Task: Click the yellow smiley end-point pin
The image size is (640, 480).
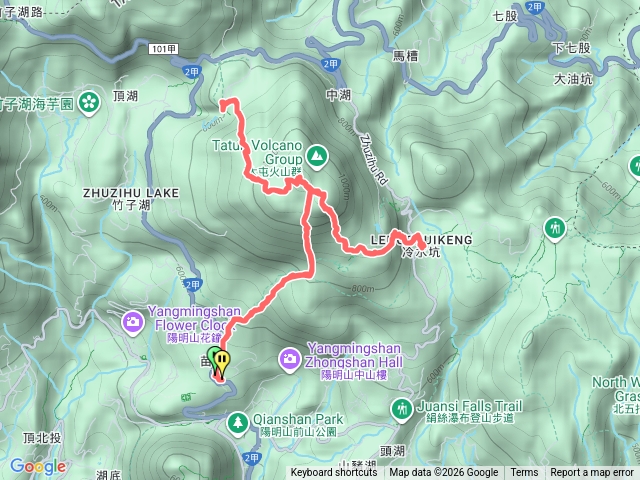Action: (x=222, y=362)
